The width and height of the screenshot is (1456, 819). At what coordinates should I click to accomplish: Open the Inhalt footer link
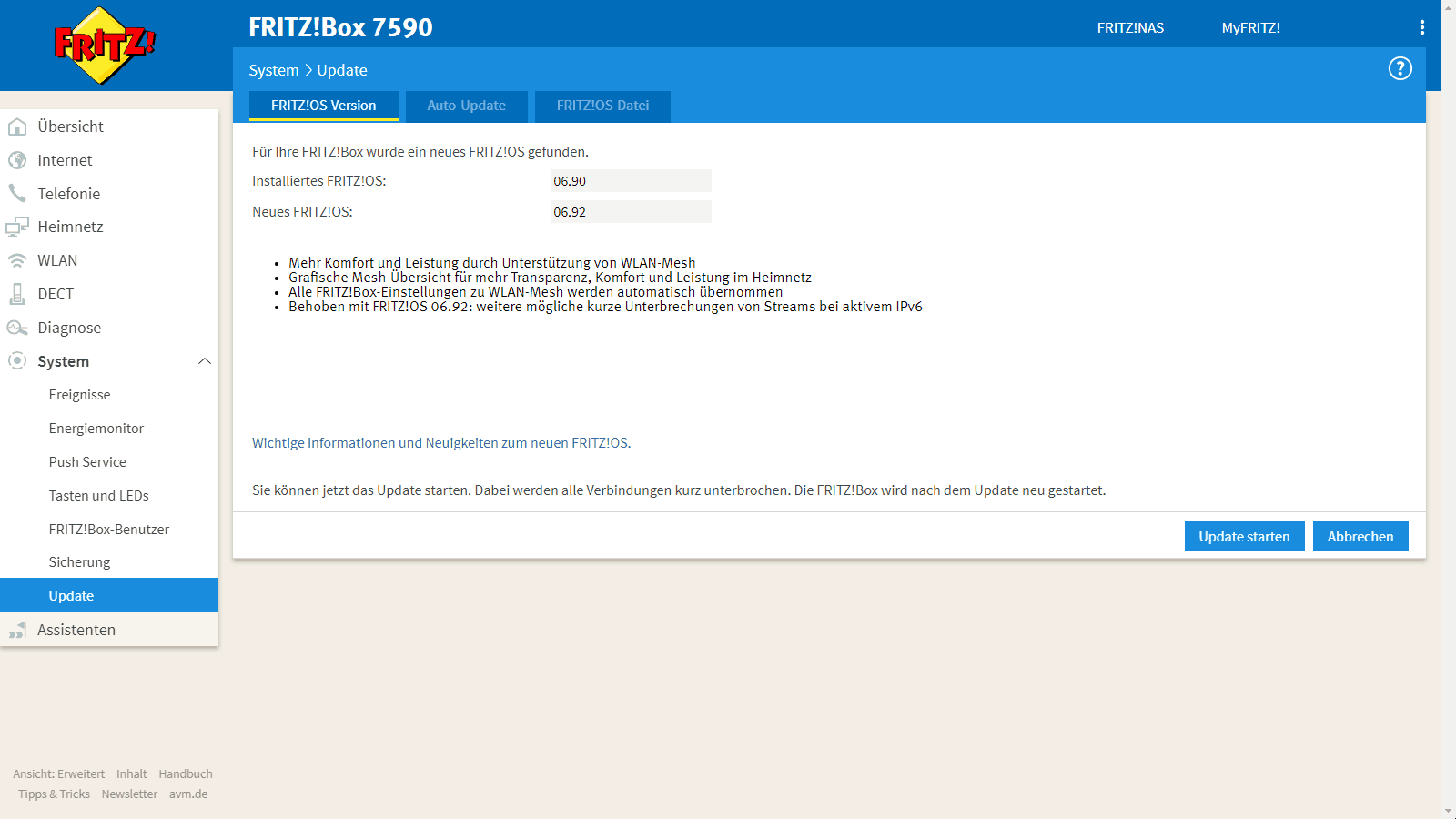(x=132, y=774)
